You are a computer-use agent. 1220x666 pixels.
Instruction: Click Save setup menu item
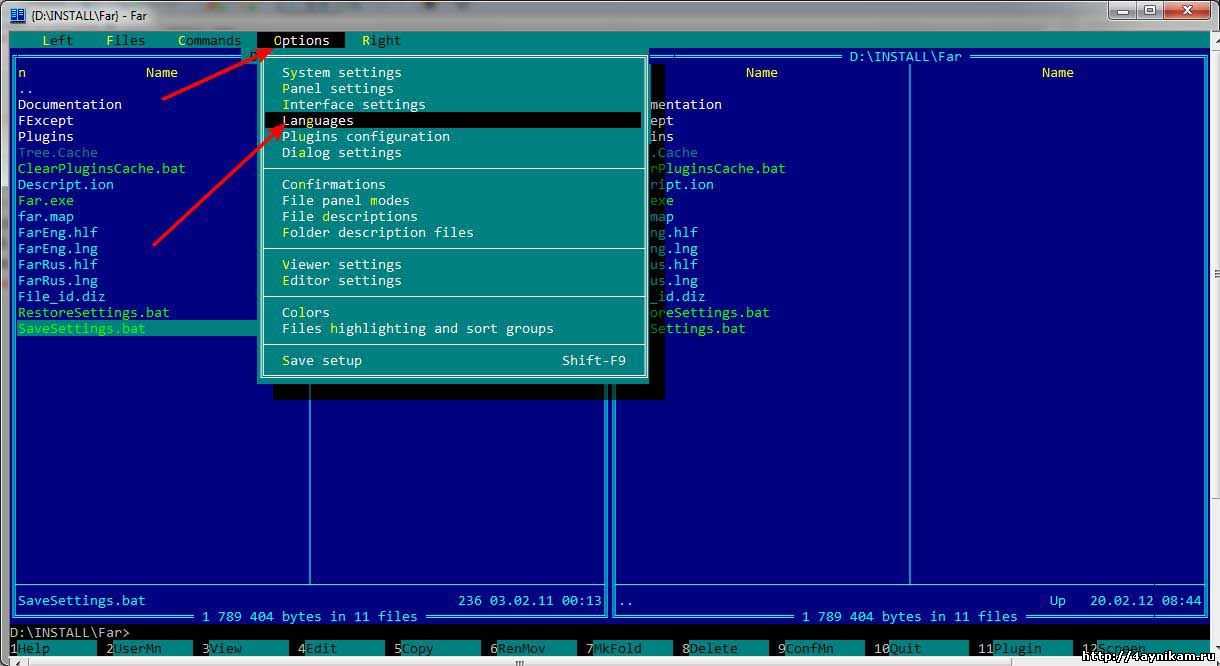coord(321,361)
